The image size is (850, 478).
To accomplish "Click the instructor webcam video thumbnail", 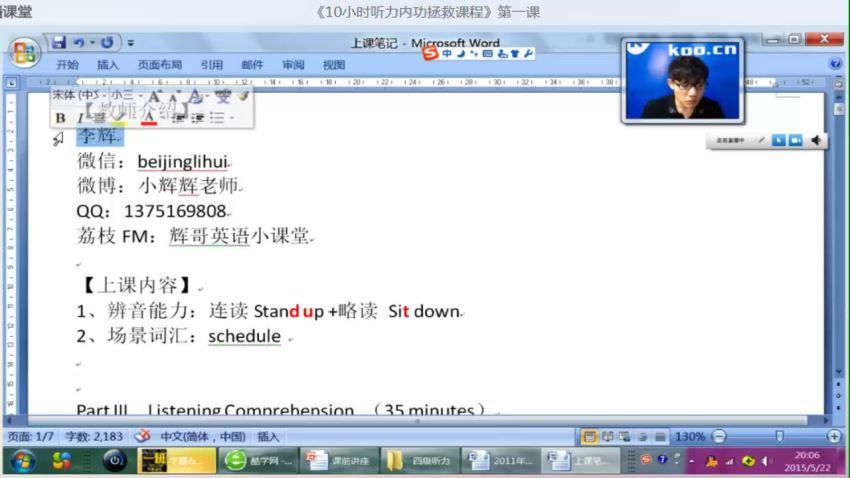I will pyautogui.click(x=682, y=80).
